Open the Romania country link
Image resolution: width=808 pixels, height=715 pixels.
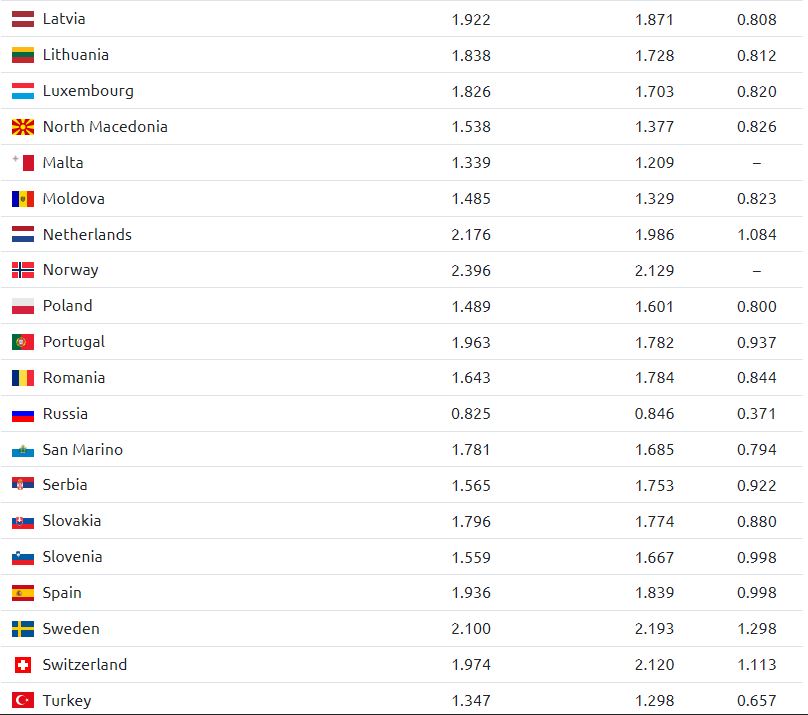pyautogui.click(x=73, y=378)
